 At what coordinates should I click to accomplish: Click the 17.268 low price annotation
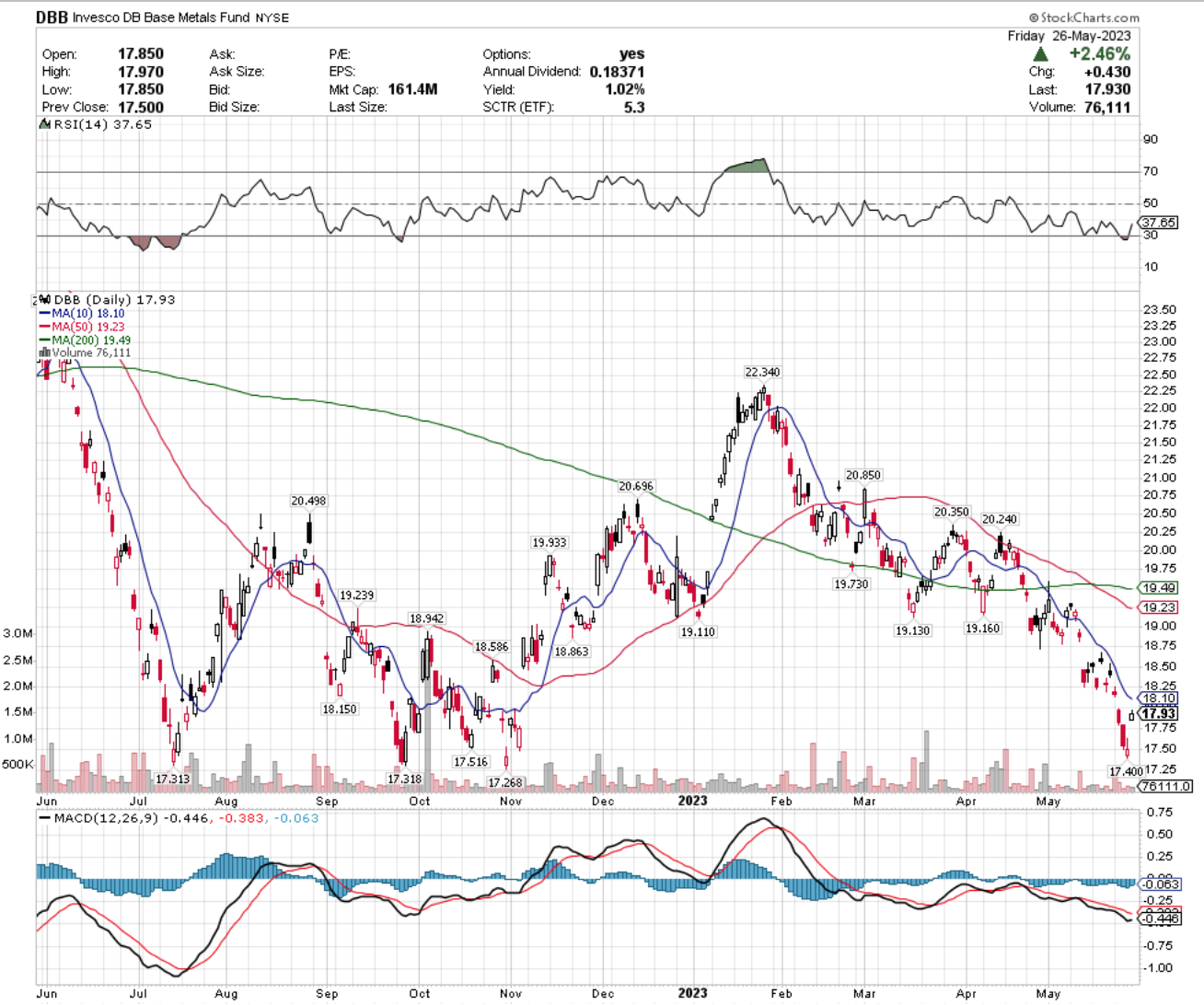[x=504, y=783]
